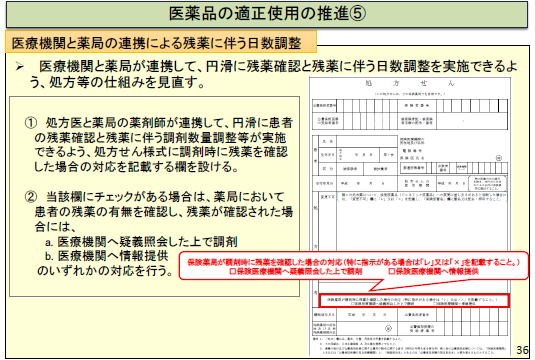Select the circled ① marker
Viewport: 535px width, 360px height.
(31, 123)
